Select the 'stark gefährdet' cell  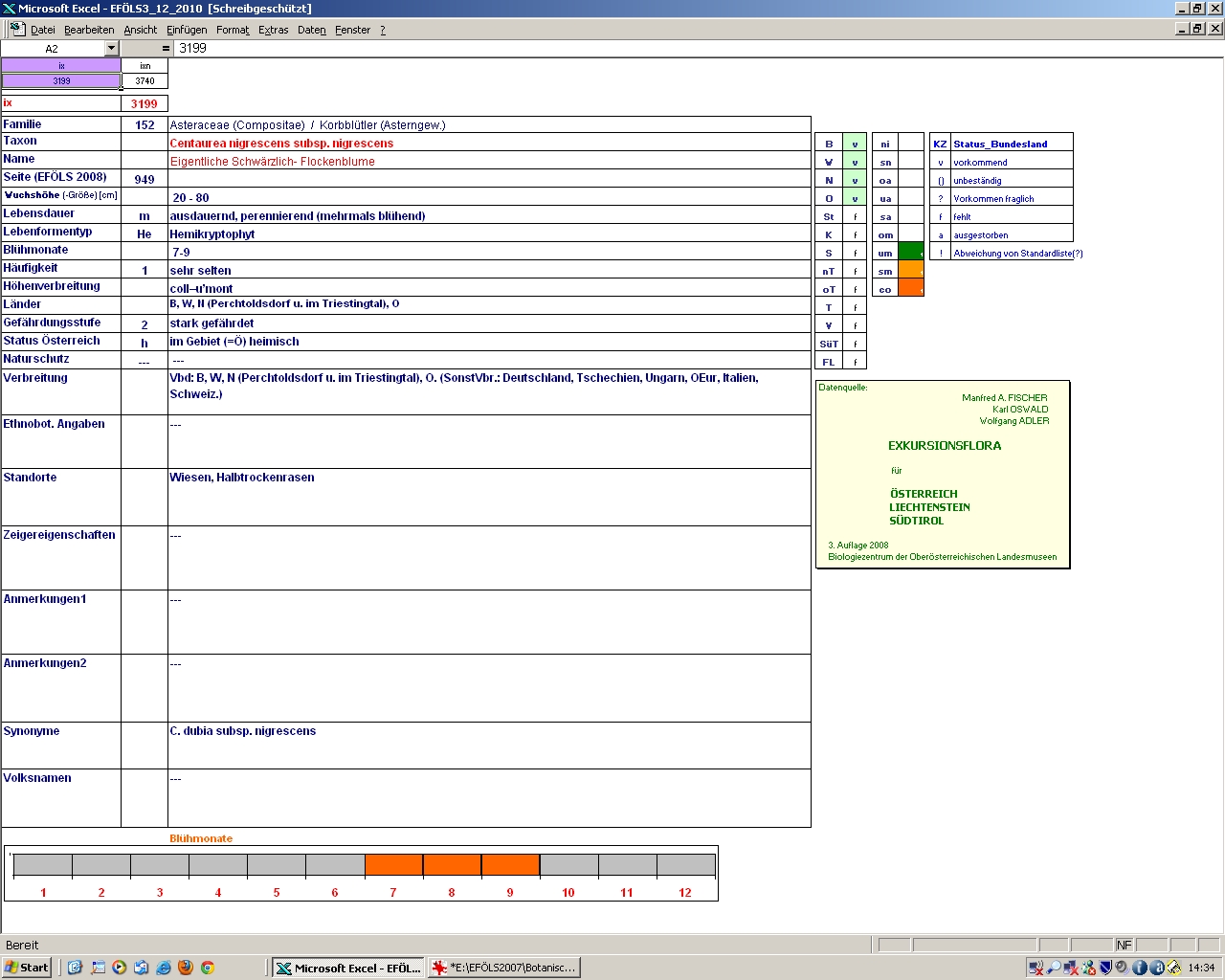point(489,323)
